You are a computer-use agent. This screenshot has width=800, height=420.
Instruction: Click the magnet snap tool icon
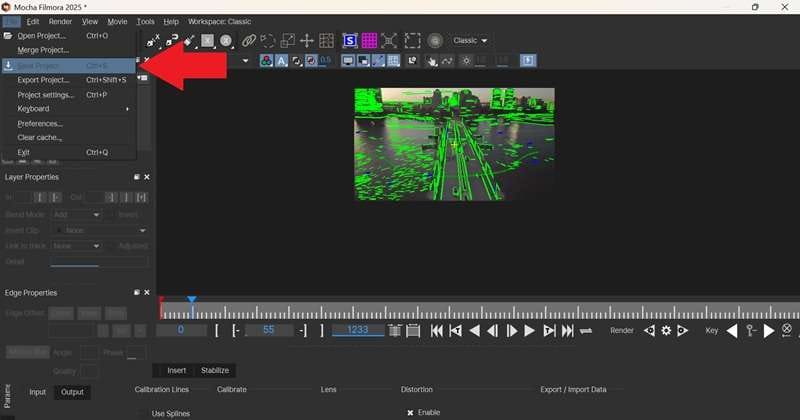click(172, 40)
